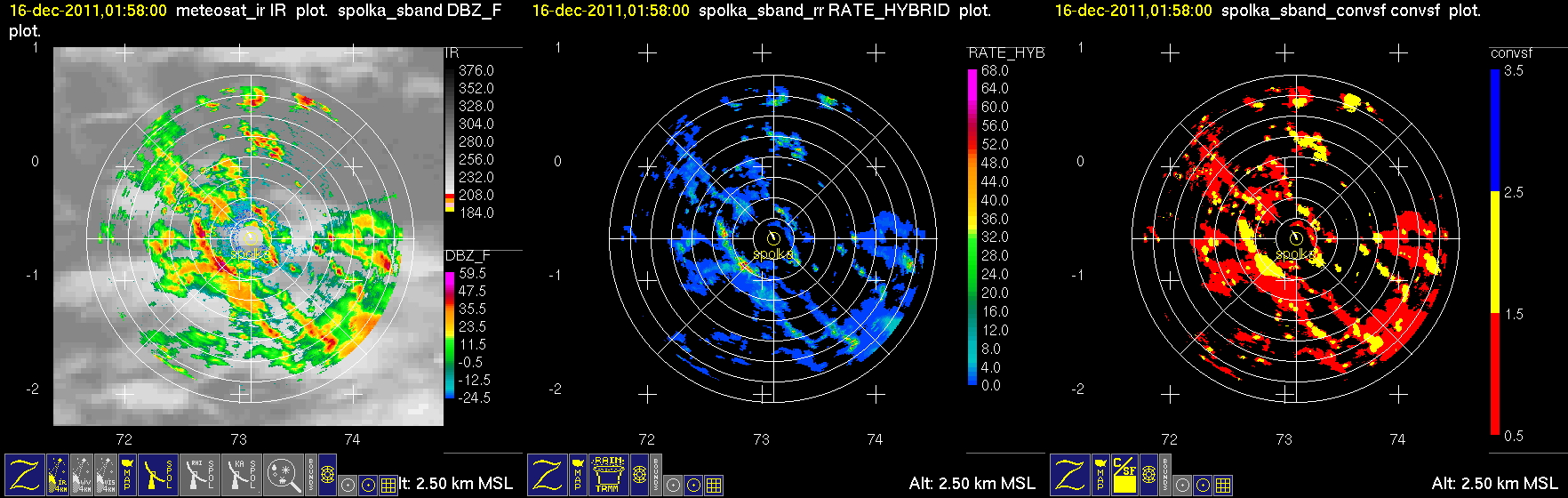Toggle the grid icon in rain rate panel

714,486
